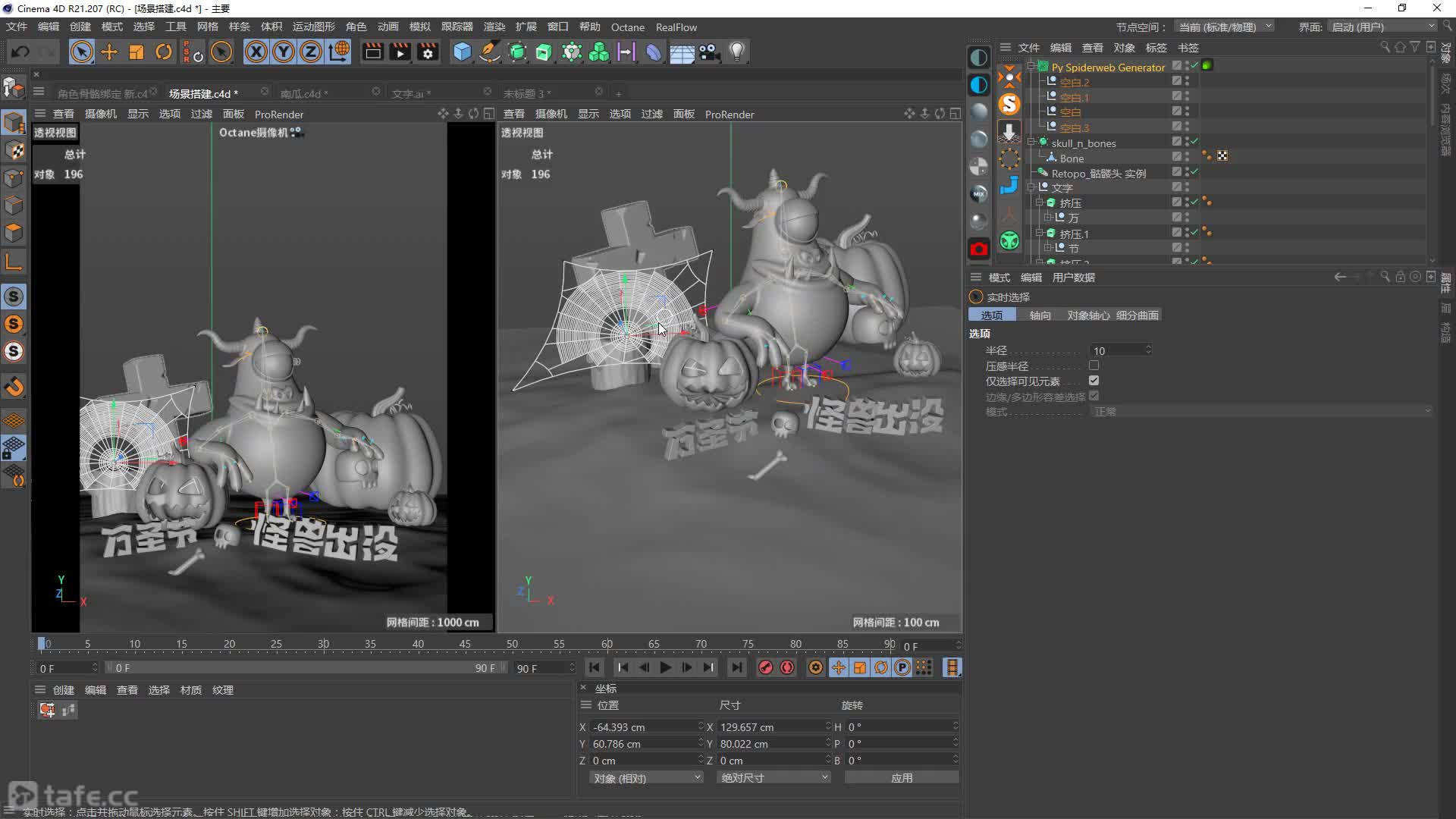Click the Undo arrow icon
The width and height of the screenshot is (1456, 819).
click(x=20, y=52)
